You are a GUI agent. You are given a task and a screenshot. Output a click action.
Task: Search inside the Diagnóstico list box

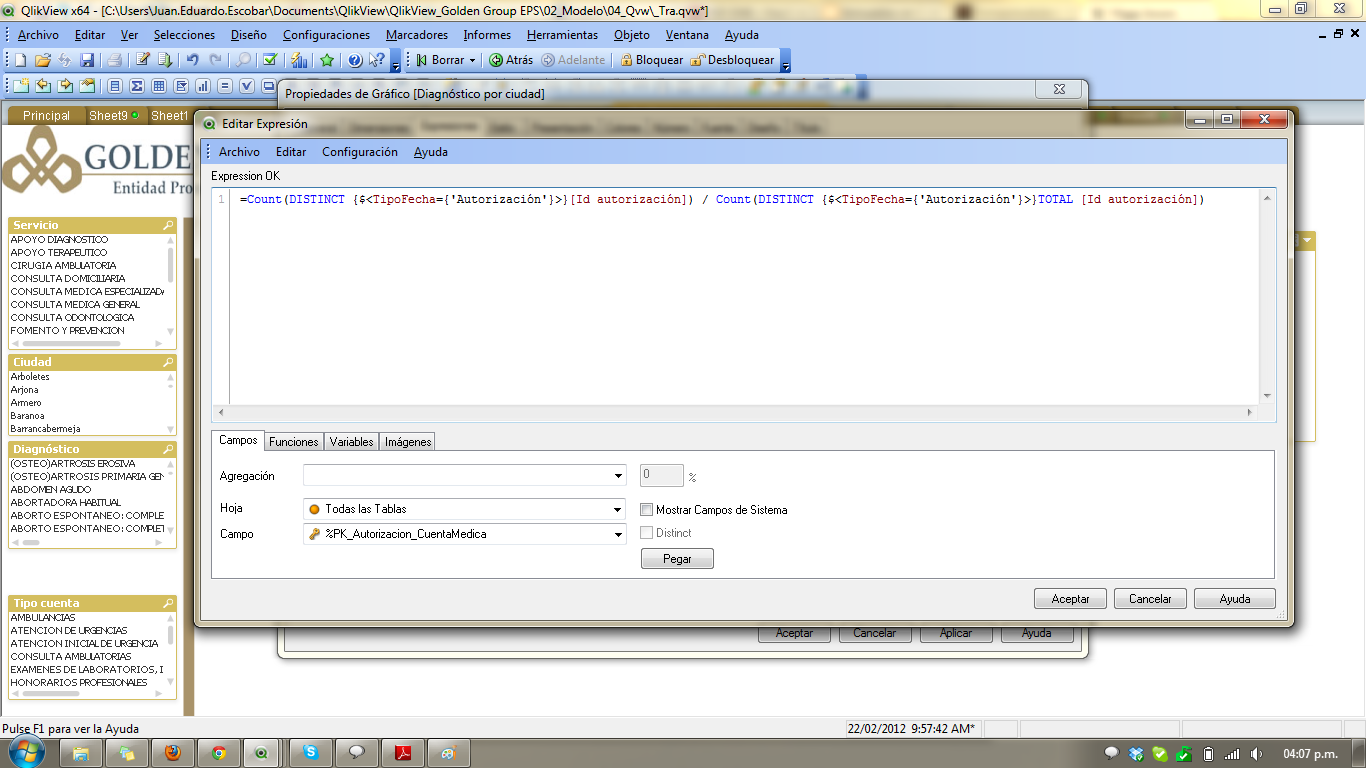click(x=169, y=449)
